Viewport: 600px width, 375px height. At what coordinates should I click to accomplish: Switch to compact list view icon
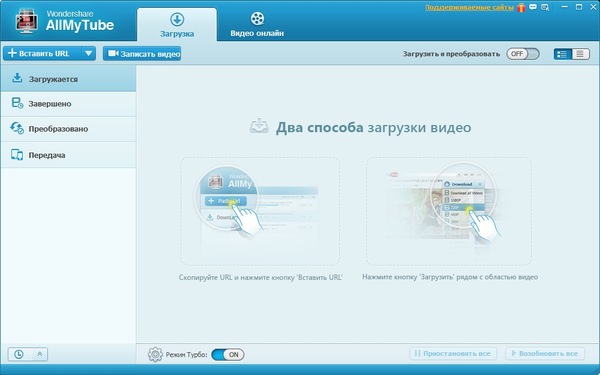pos(580,54)
